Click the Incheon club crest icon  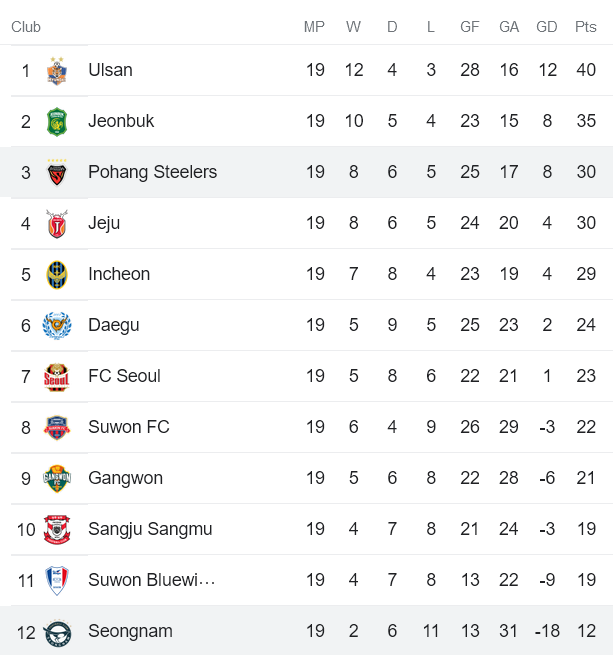coord(57,275)
